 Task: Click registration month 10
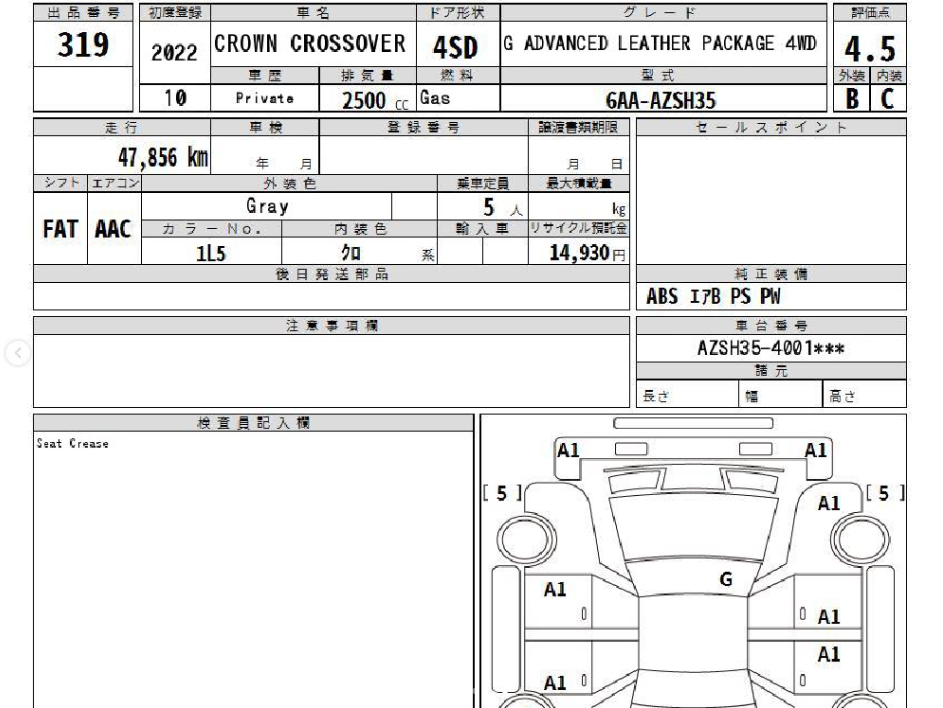(x=175, y=98)
